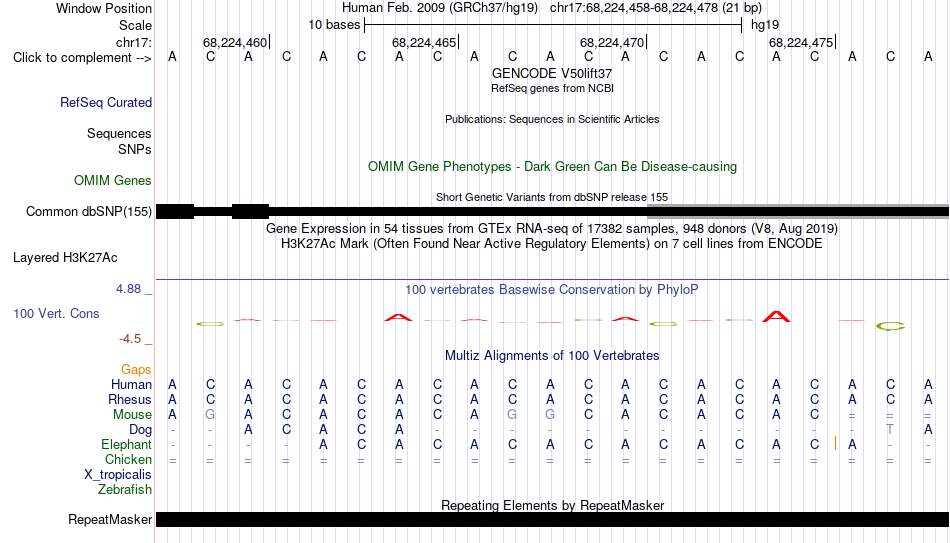Click the first thick black dbSNP block
This screenshot has width=950, height=543.
[175, 212]
